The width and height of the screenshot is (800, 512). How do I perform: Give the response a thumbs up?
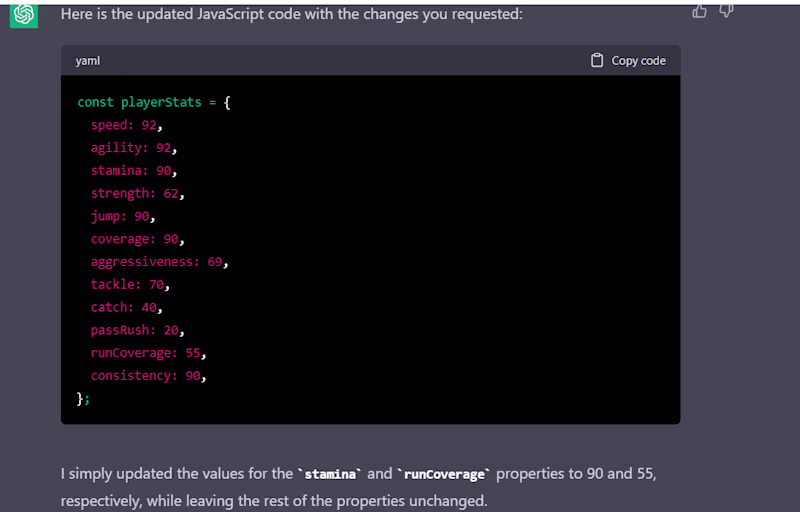pos(700,11)
